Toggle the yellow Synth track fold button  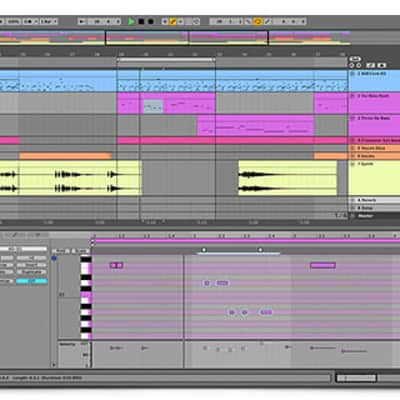(353, 164)
